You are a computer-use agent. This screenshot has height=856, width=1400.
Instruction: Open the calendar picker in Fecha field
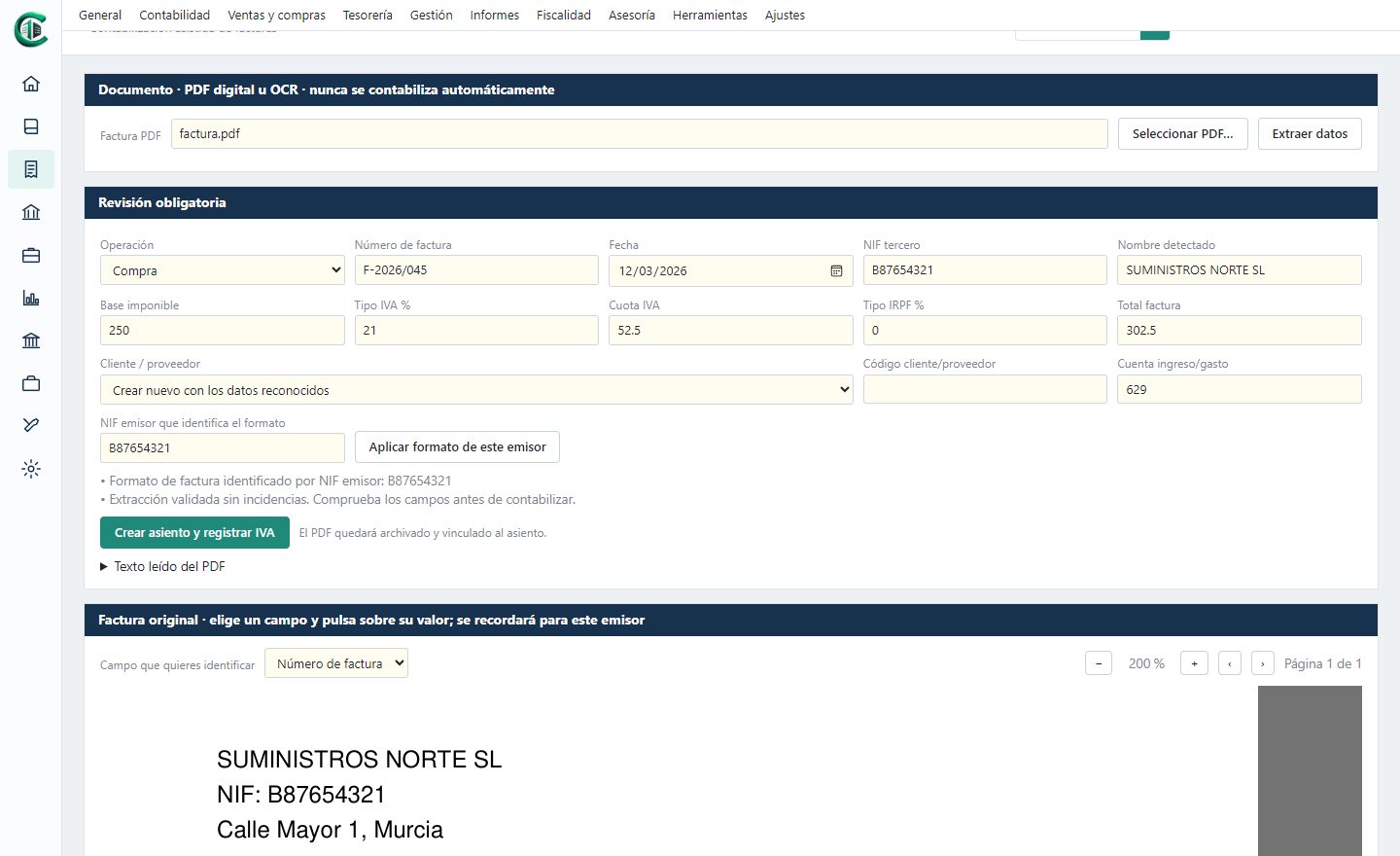(x=836, y=270)
